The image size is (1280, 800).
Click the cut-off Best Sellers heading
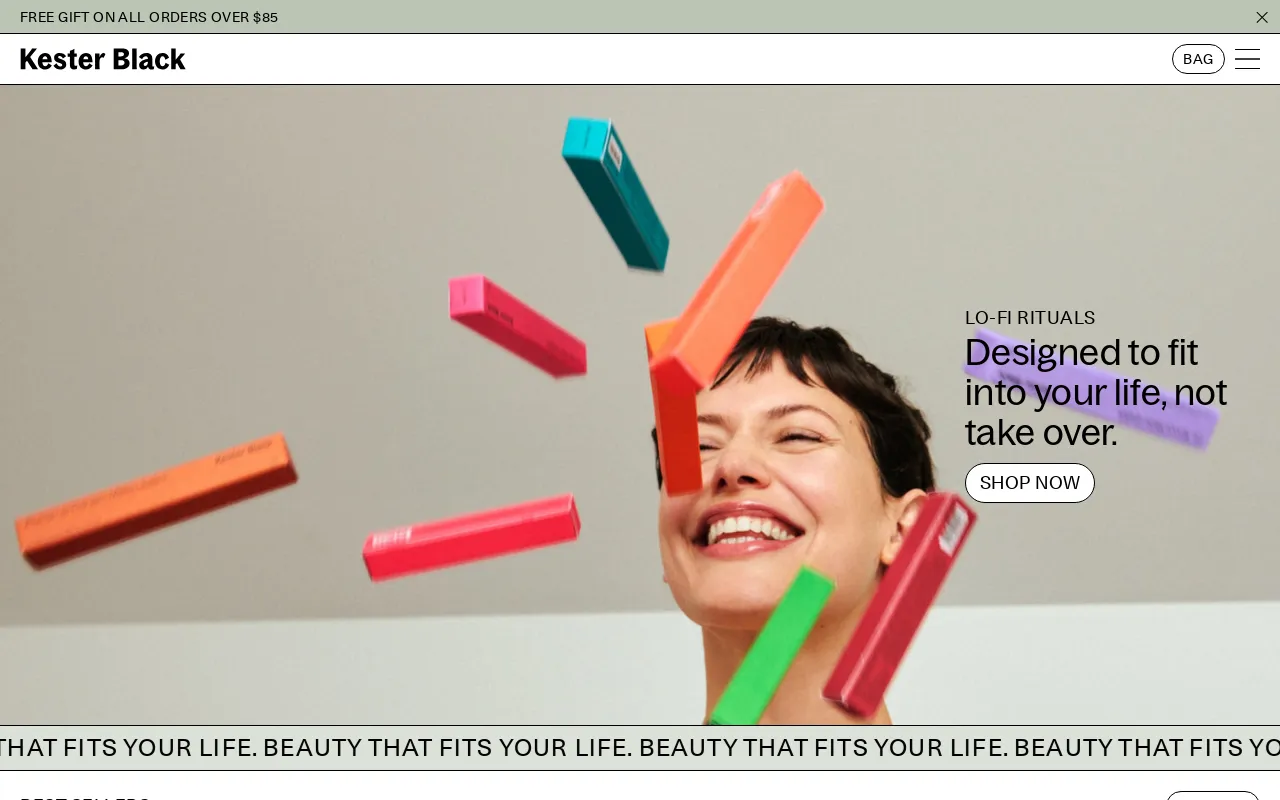(x=85, y=796)
